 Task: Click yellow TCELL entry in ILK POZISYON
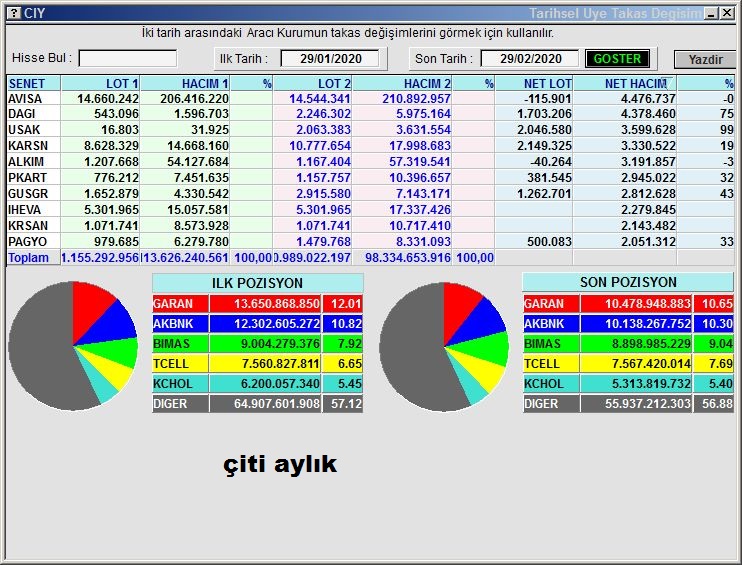click(178, 364)
